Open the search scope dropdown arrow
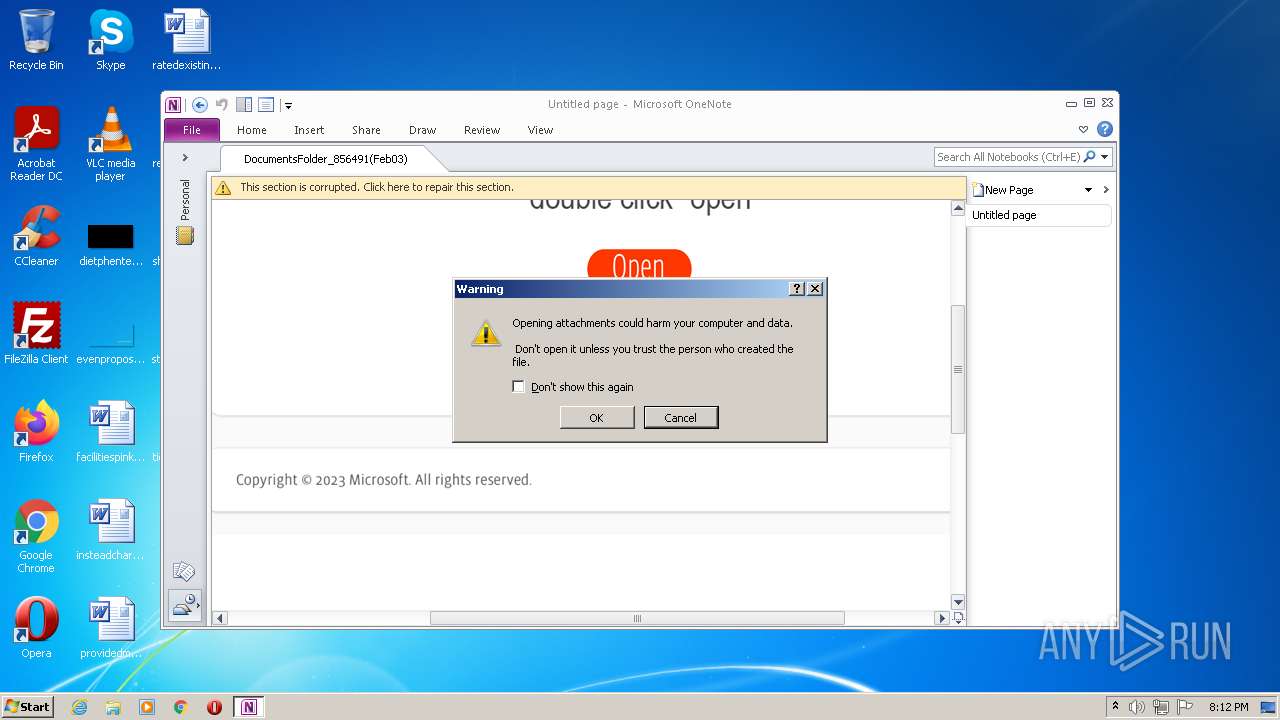1280x720 pixels. 1105,157
